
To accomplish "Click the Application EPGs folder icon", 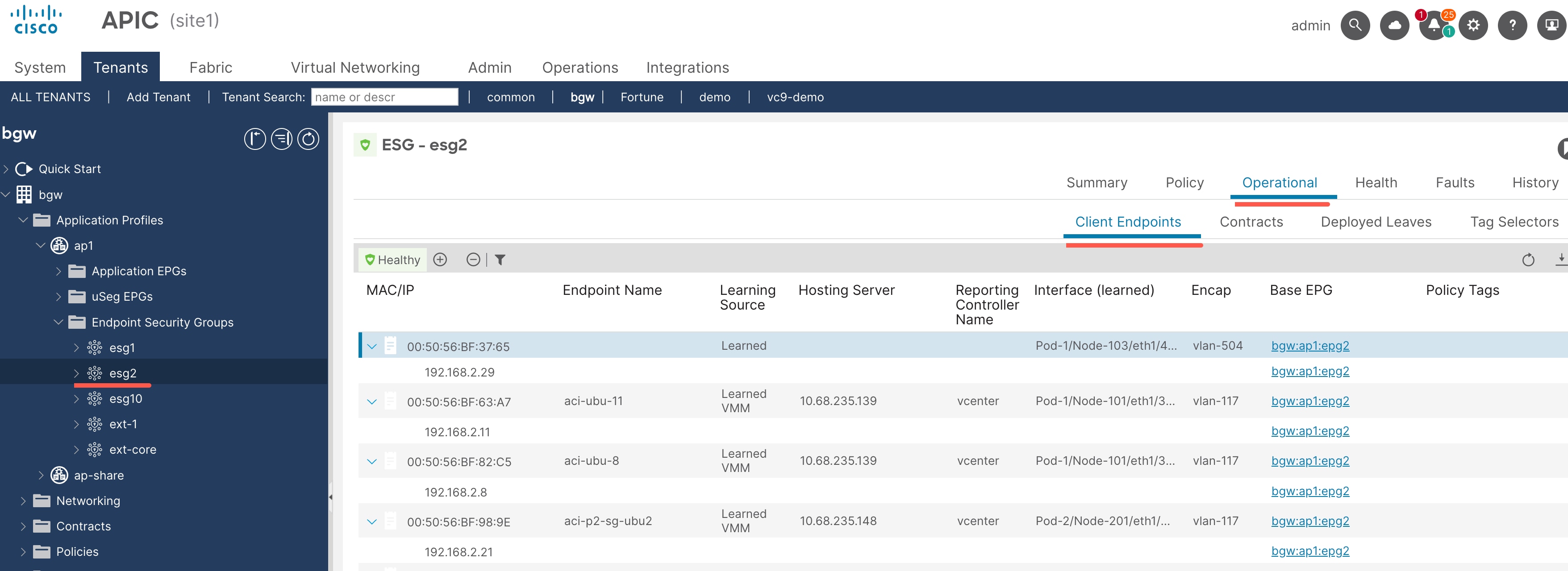I will [x=77, y=271].
